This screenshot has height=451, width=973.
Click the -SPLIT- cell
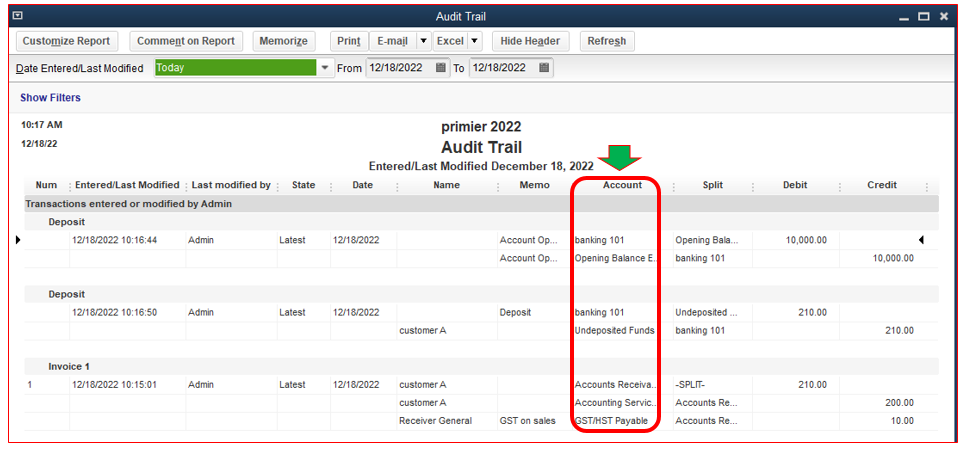(x=691, y=385)
